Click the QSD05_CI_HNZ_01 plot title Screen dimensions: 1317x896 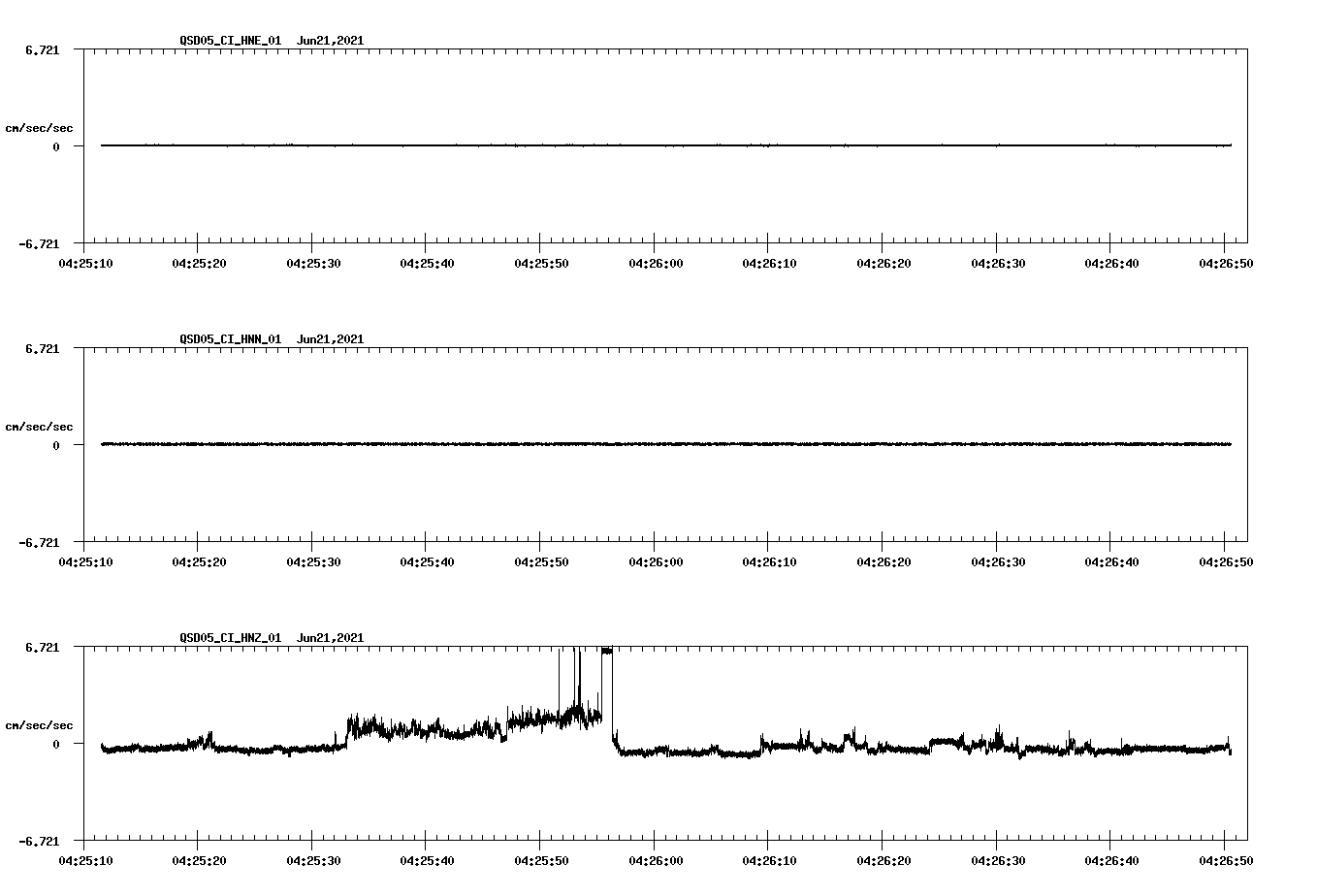click(231, 638)
